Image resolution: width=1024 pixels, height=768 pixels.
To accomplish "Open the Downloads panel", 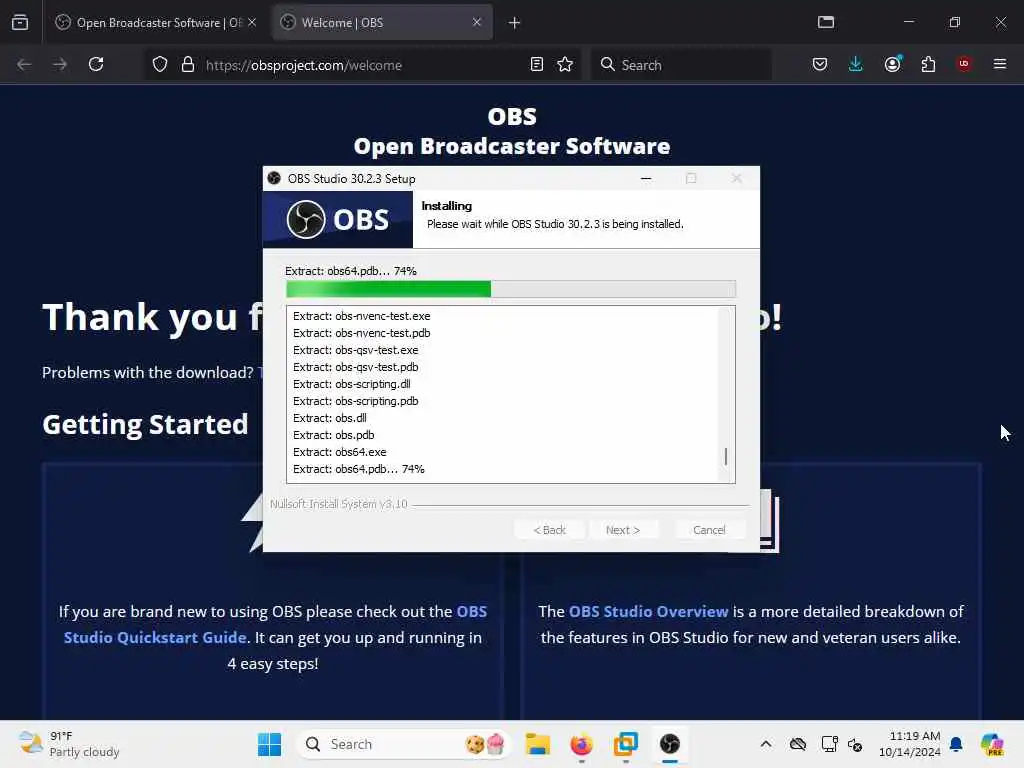I will tap(856, 64).
